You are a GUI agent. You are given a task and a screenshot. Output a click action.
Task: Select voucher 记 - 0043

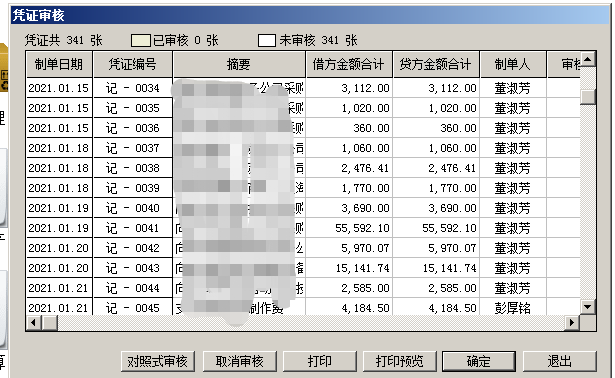tap(133, 268)
